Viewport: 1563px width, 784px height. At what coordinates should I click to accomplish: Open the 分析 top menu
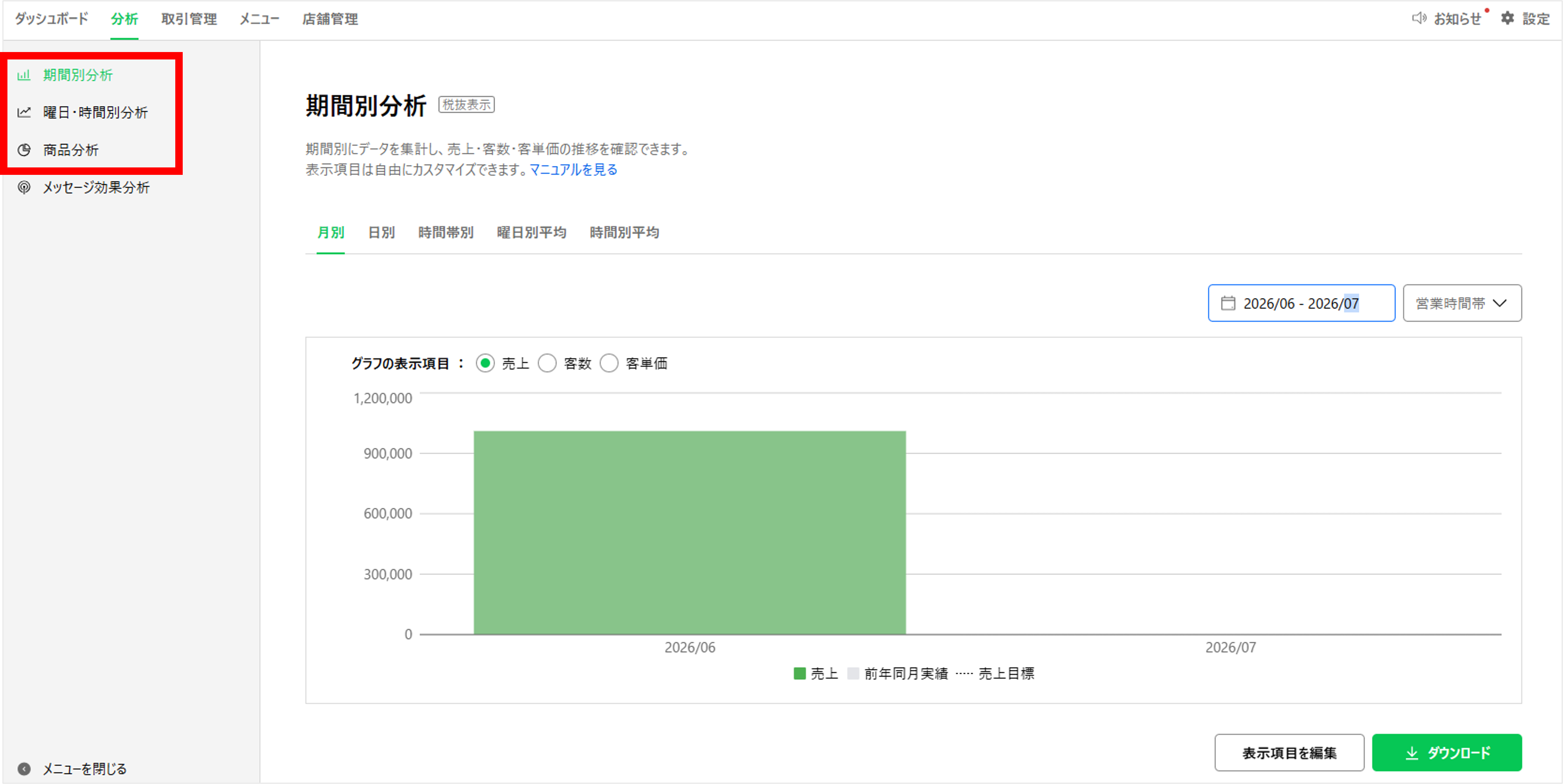pyautogui.click(x=124, y=19)
